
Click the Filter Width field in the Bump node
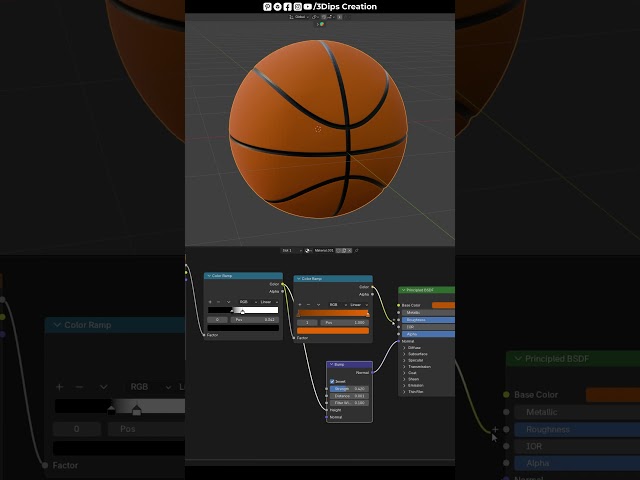[x=349, y=403]
